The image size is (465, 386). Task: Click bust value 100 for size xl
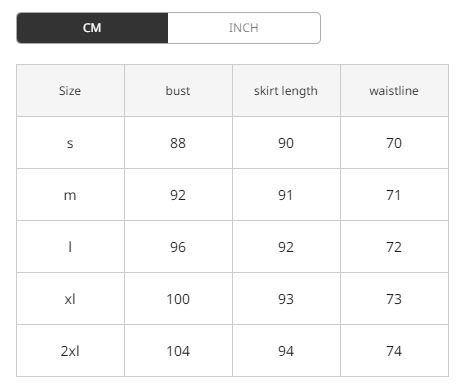(178, 299)
